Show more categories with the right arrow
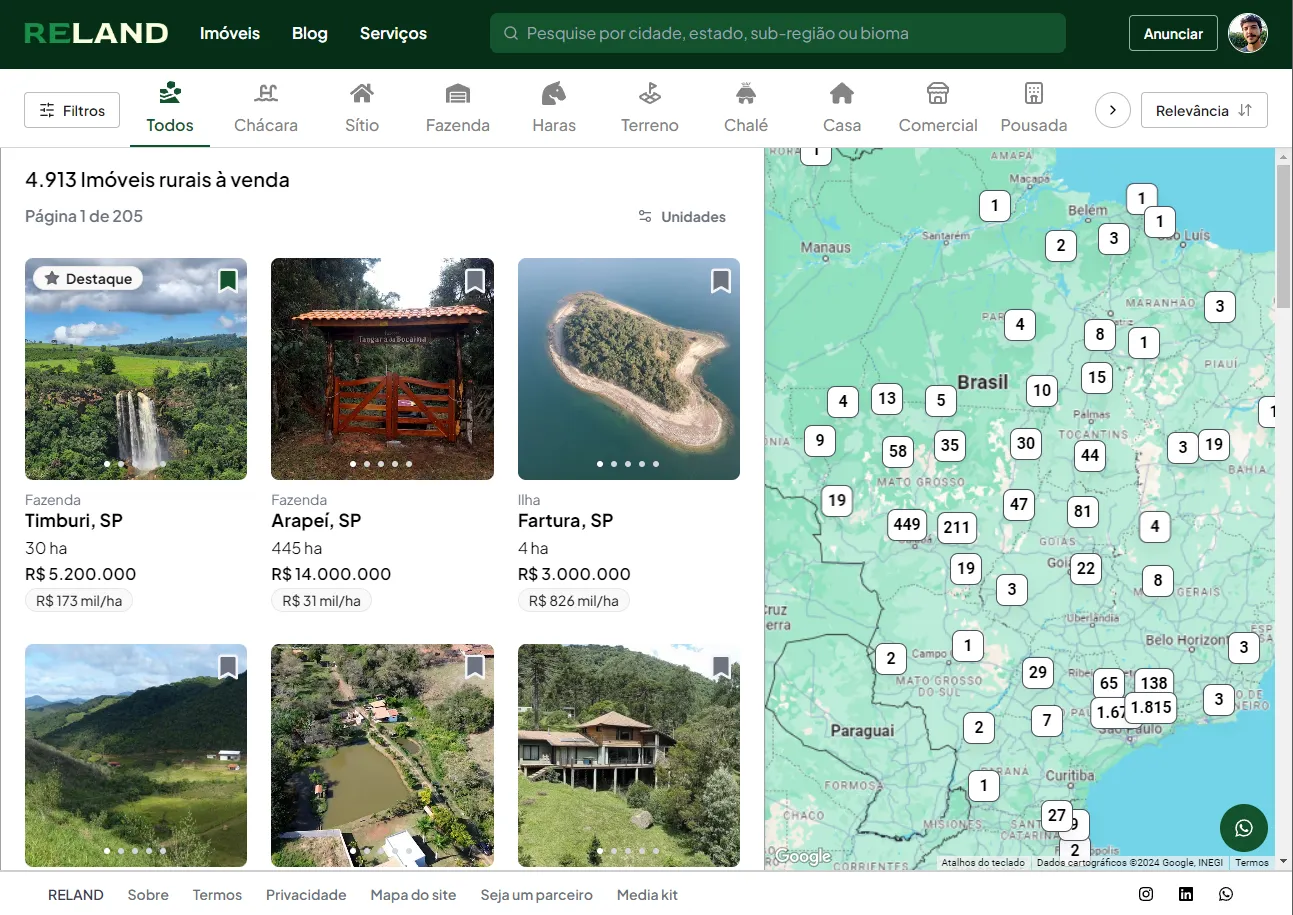Image resolution: width=1293 pixels, height=915 pixels. click(x=1113, y=110)
